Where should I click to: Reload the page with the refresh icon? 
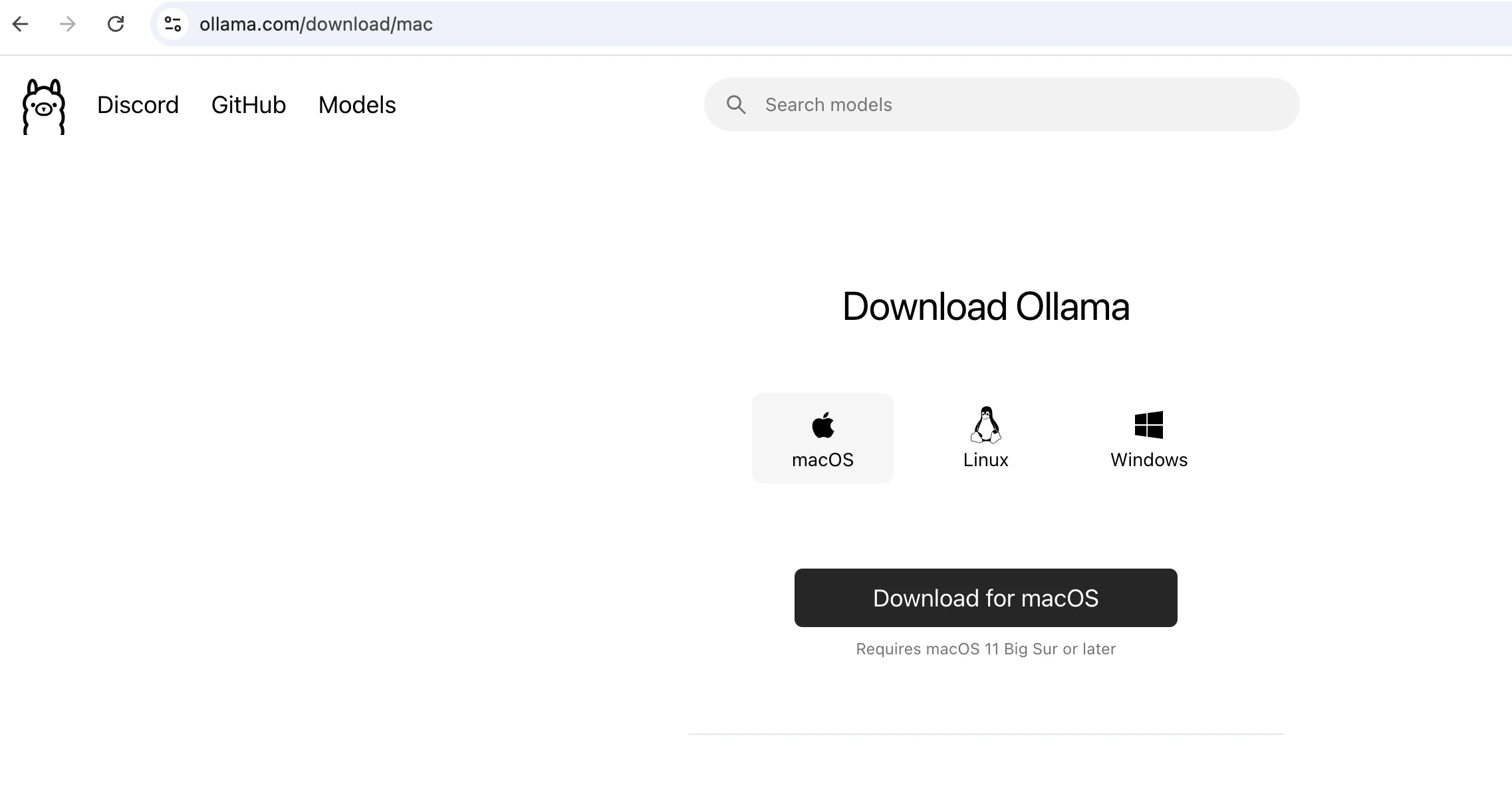(x=116, y=25)
